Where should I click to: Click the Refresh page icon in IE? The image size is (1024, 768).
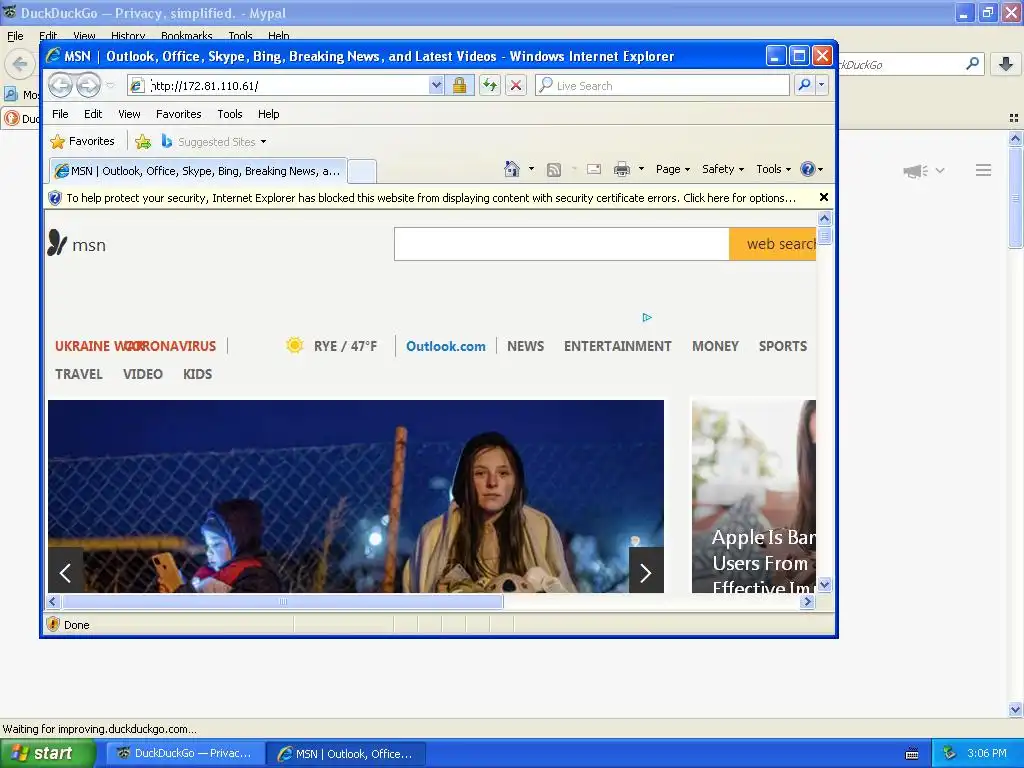(x=490, y=86)
